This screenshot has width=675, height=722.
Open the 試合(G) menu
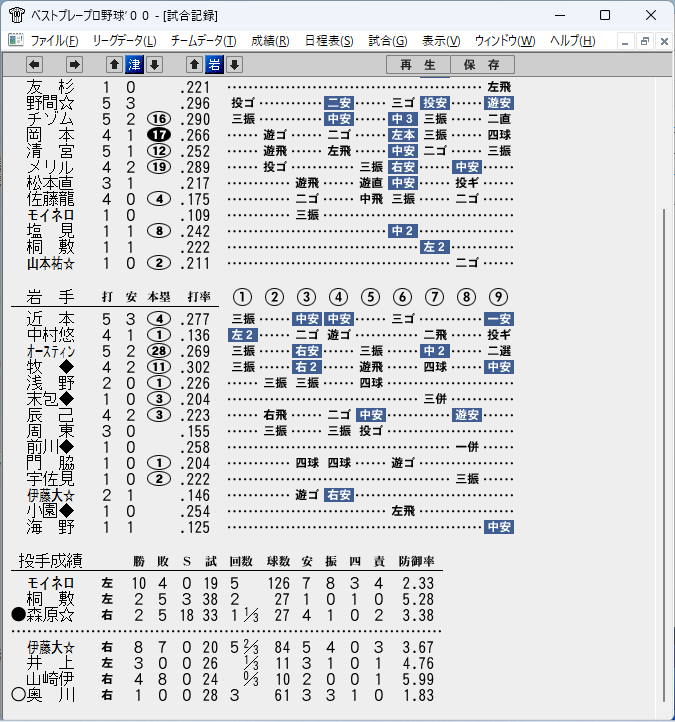click(388, 41)
